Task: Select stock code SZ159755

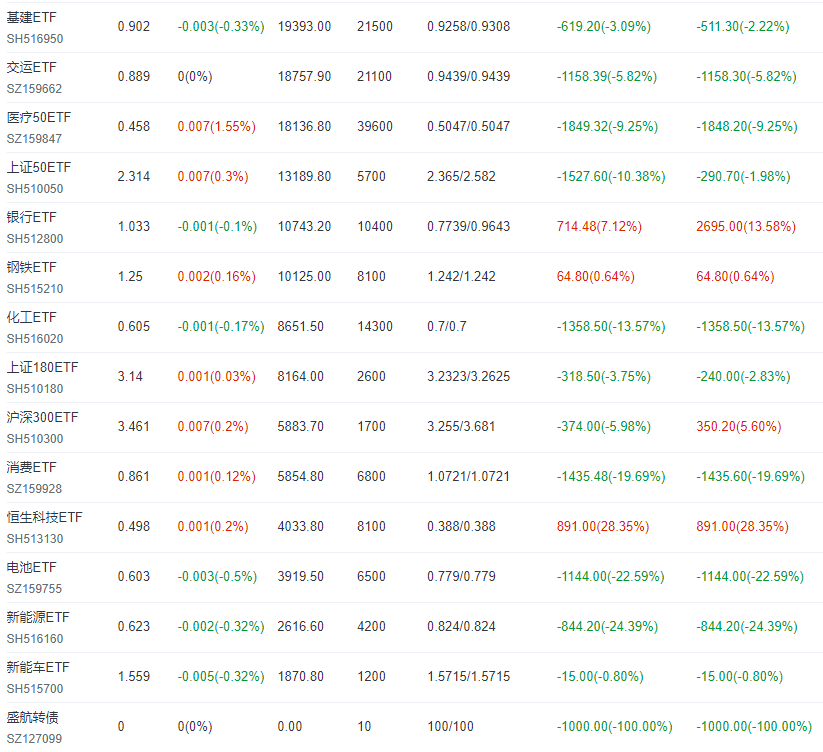Action: pyautogui.click(x=34, y=589)
